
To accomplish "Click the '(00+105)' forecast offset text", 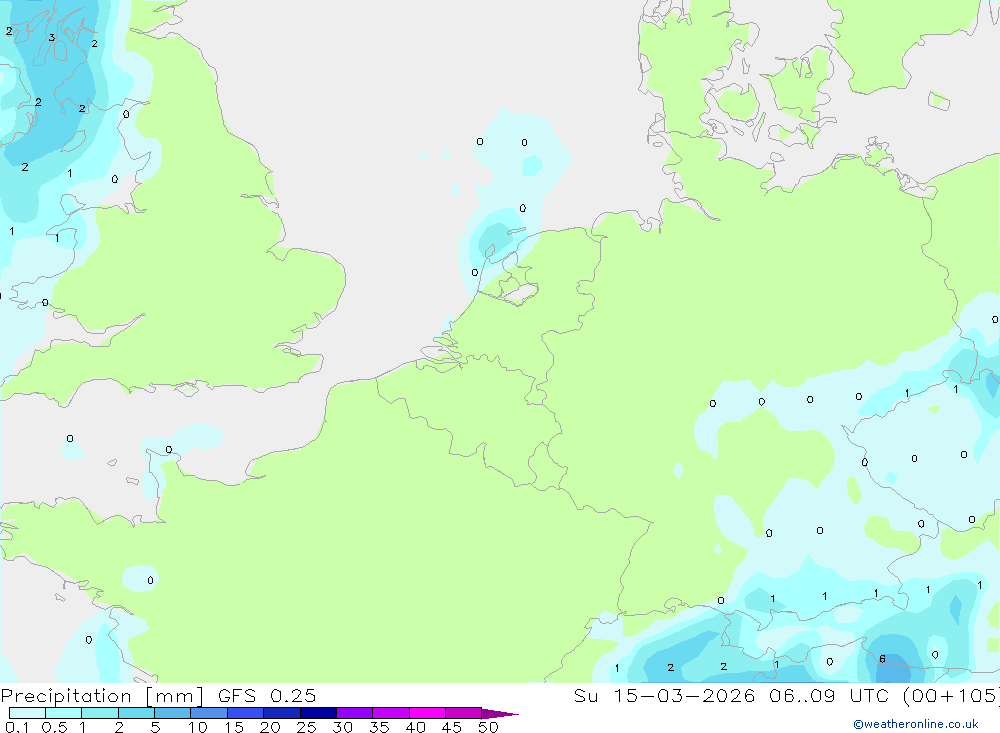I will (x=951, y=695).
